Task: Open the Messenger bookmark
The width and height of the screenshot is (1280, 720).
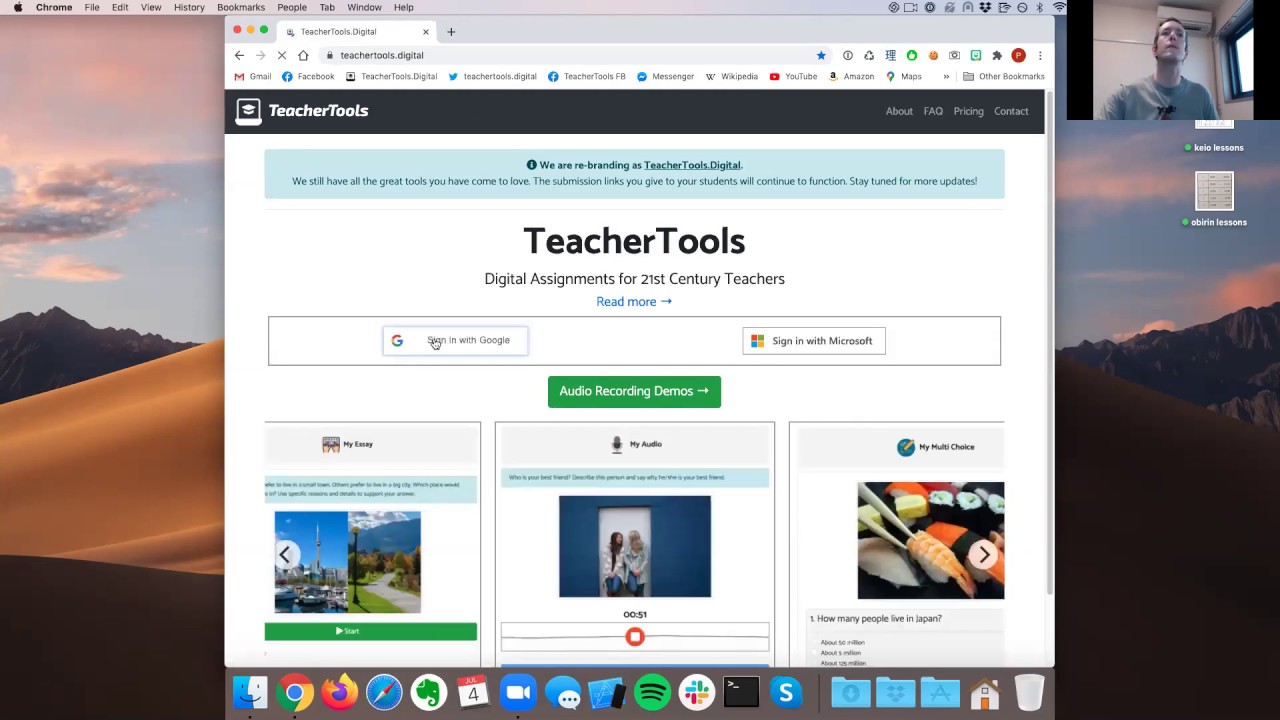Action: click(x=665, y=76)
